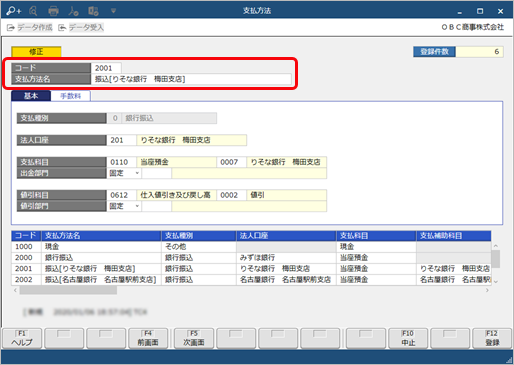Click the 値引部門 code input box
The image size is (514, 365).
[x=157, y=206]
